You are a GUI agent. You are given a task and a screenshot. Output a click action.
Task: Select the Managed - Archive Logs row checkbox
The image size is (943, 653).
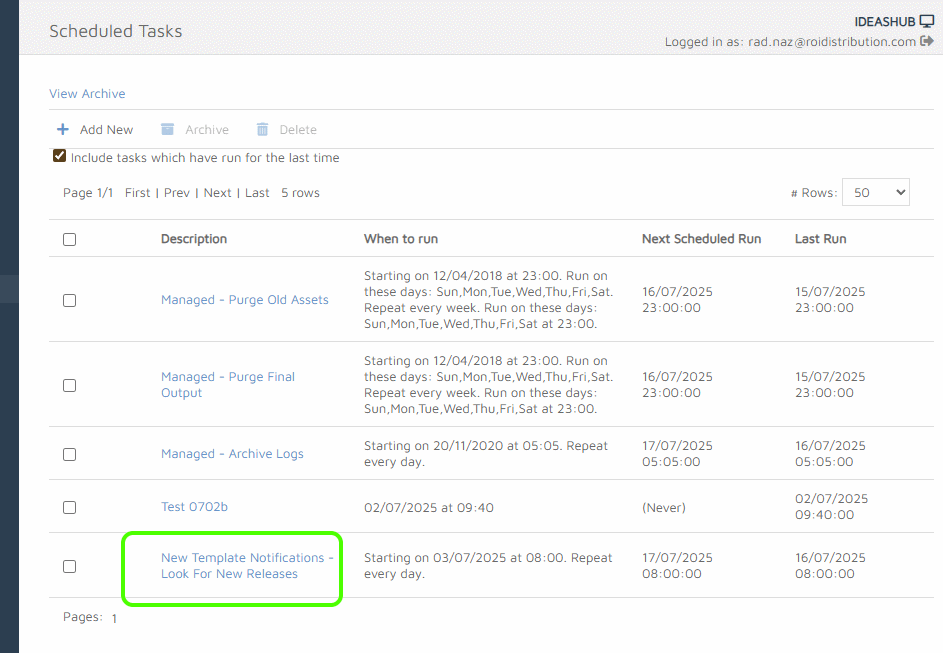pyautogui.click(x=69, y=454)
